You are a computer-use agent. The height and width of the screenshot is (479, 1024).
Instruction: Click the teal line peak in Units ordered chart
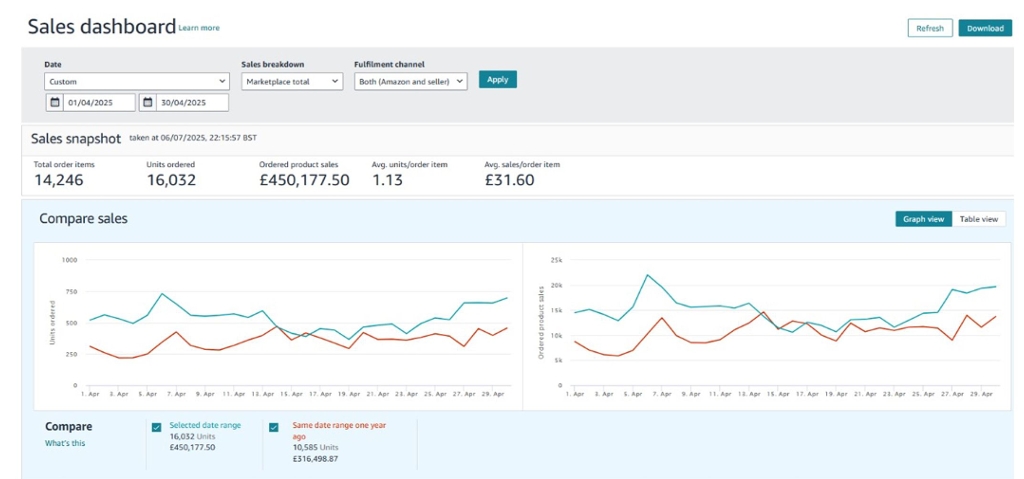coord(162,294)
